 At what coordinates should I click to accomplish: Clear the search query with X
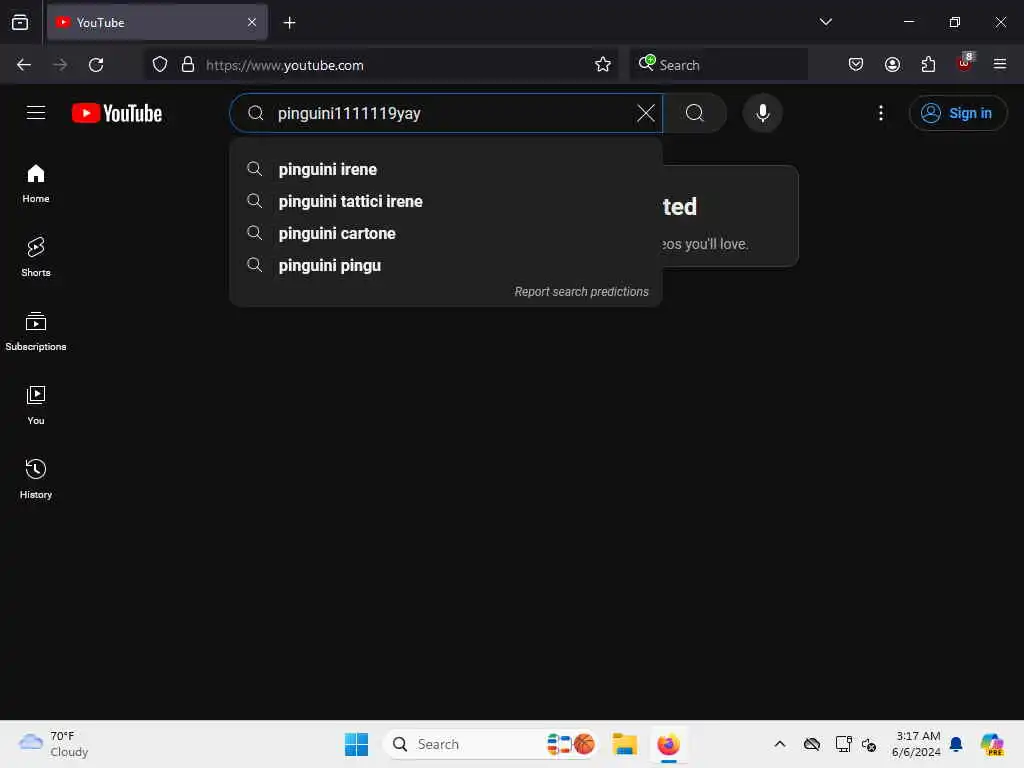(x=645, y=113)
